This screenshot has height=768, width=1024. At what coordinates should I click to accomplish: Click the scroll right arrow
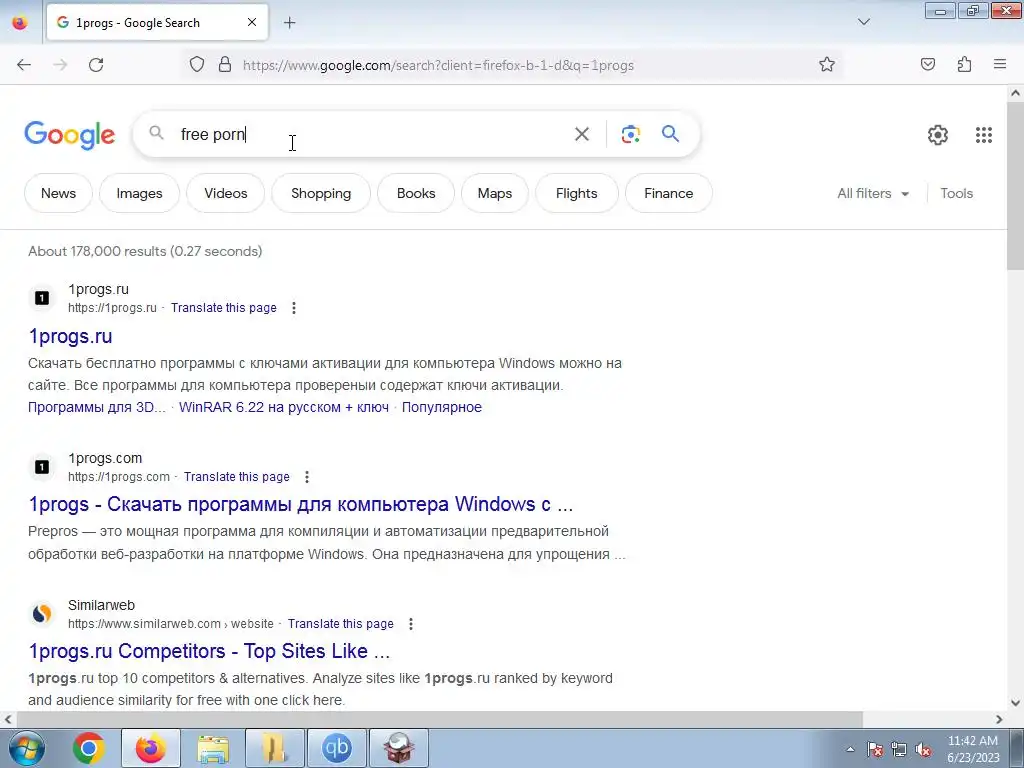999,719
